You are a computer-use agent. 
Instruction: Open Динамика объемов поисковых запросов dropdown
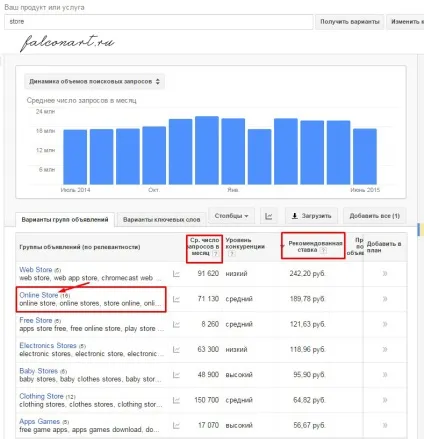point(94,82)
